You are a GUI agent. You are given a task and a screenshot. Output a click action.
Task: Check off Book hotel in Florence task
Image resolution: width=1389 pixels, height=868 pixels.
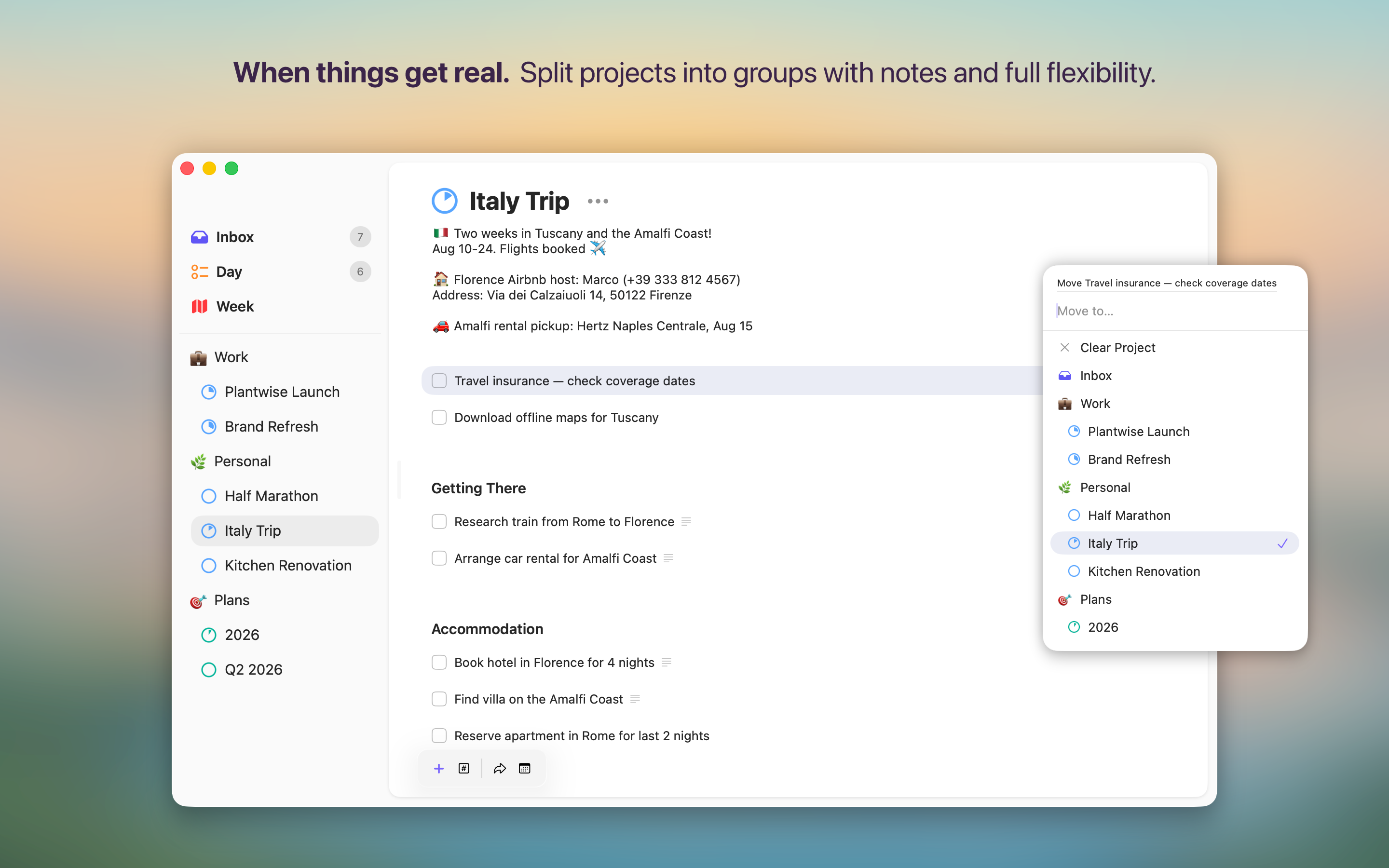[x=439, y=663]
